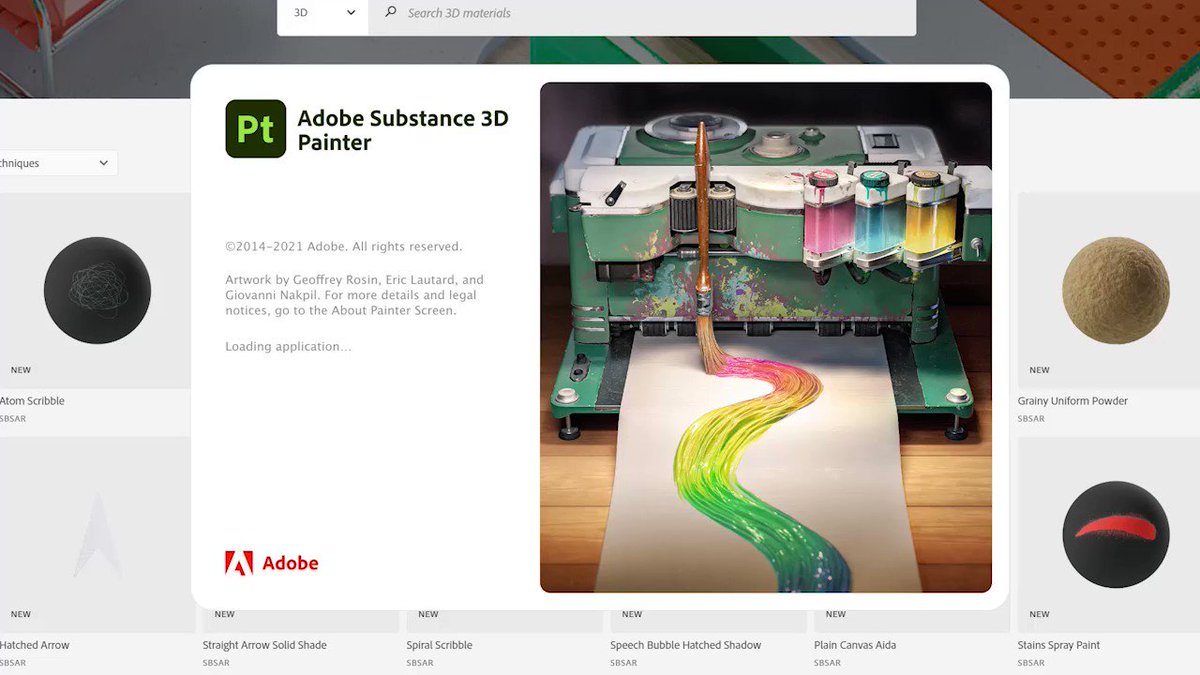1200x675 pixels.
Task: Click the NEW badge on Grainy Uniform Powder
Action: (x=1040, y=370)
